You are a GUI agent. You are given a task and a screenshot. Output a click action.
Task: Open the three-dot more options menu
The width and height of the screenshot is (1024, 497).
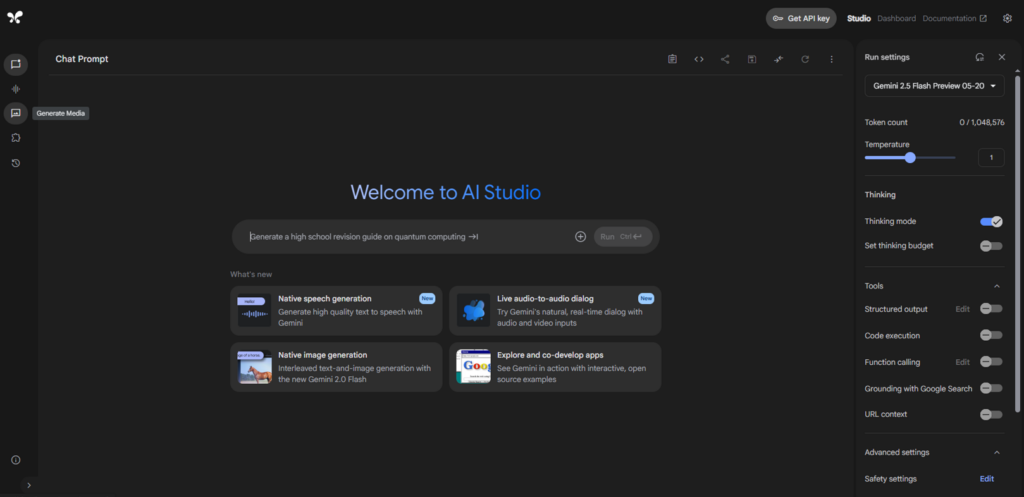pyautogui.click(x=831, y=59)
